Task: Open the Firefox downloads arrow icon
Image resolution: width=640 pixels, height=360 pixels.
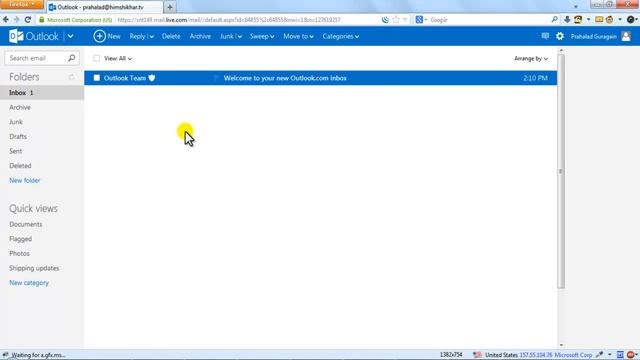Action: point(567,20)
